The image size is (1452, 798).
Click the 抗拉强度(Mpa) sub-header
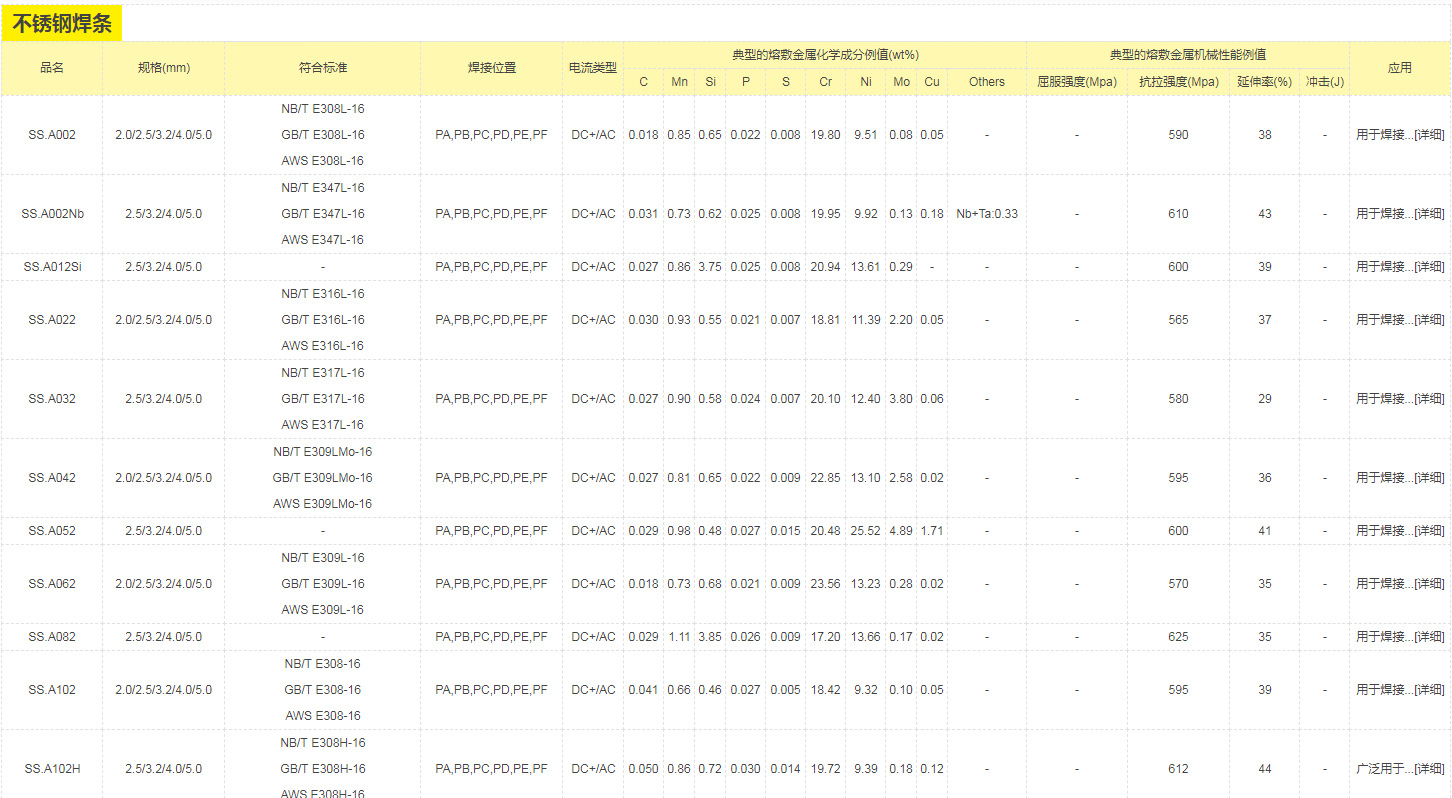1179,82
